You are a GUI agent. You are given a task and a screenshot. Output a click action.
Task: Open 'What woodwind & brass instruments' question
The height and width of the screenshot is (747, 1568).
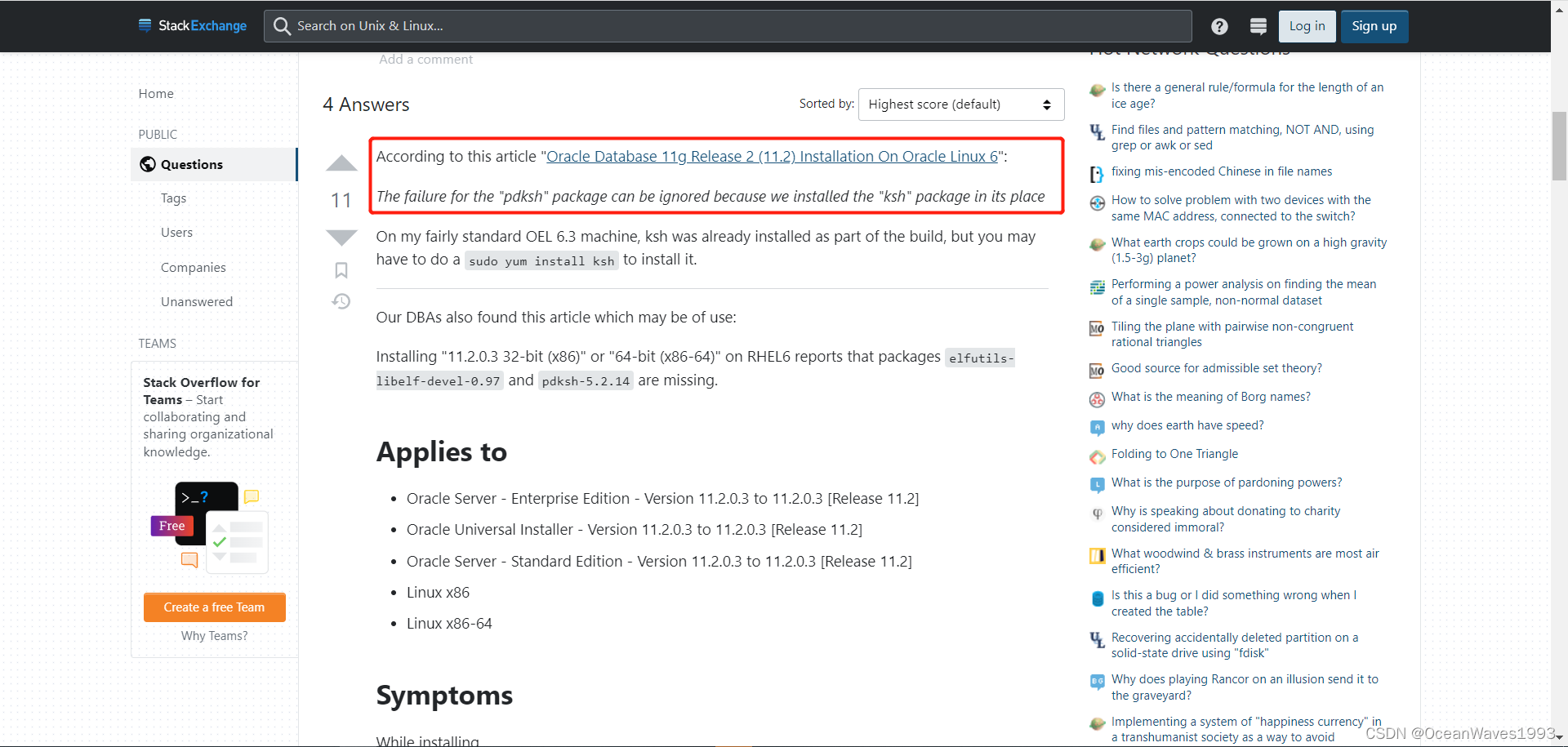pyautogui.click(x=1245, y=562)
